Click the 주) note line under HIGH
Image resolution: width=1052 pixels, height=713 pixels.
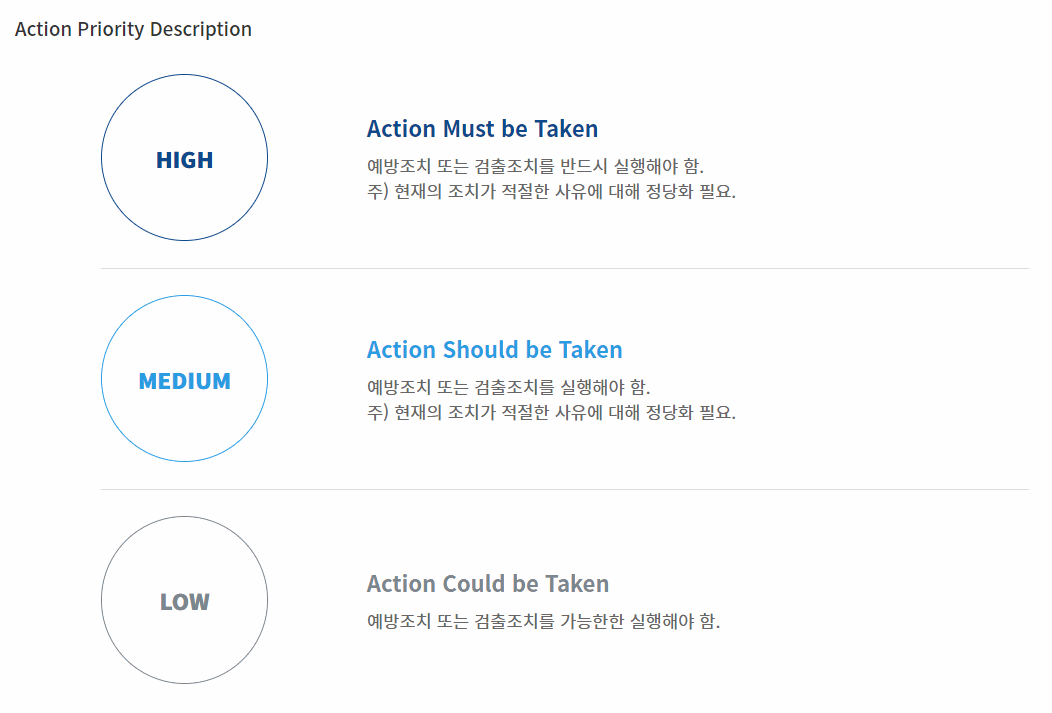coord(551,191)
